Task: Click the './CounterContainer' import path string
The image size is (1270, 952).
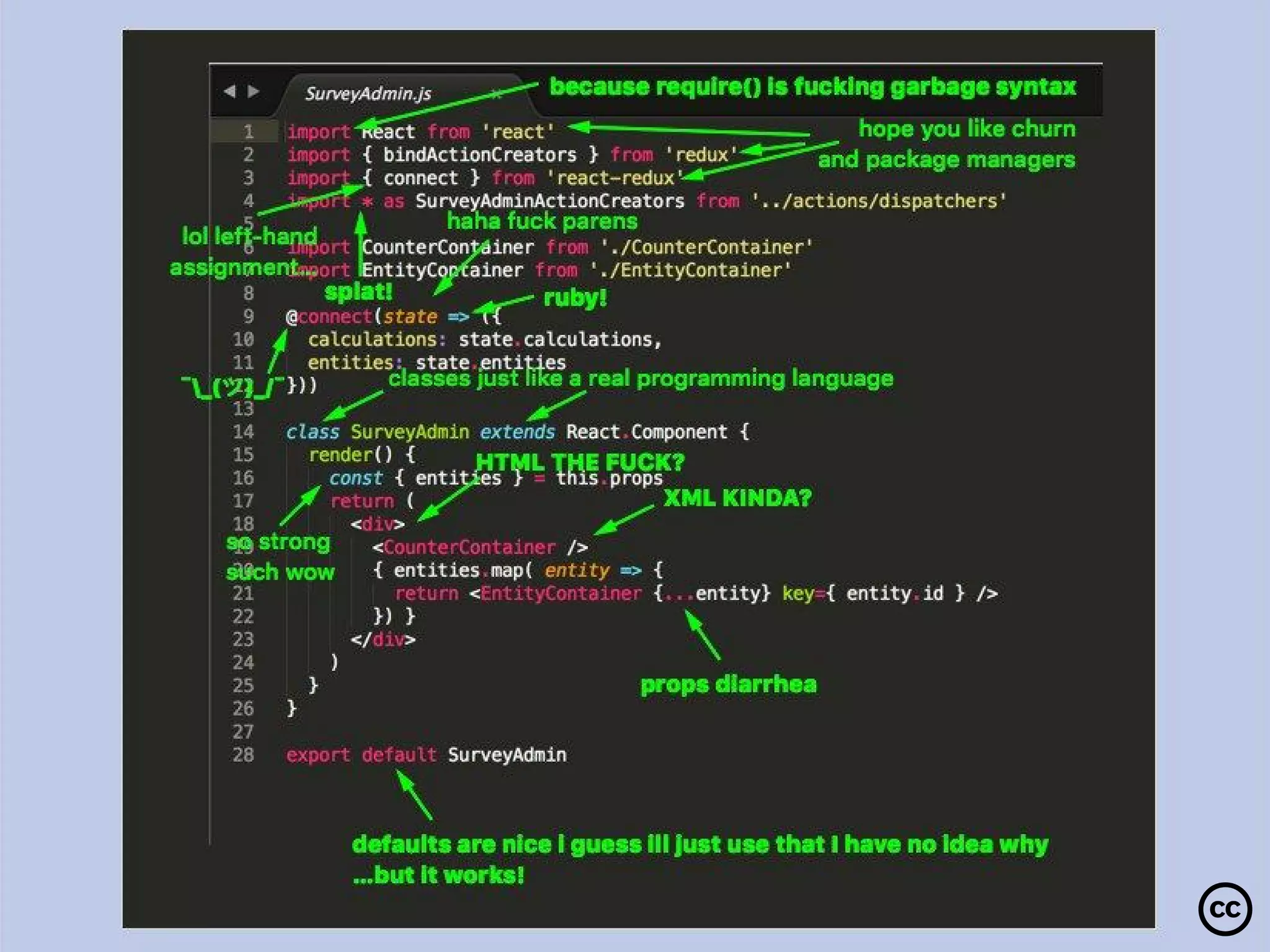Action: (x=706, y=247)
